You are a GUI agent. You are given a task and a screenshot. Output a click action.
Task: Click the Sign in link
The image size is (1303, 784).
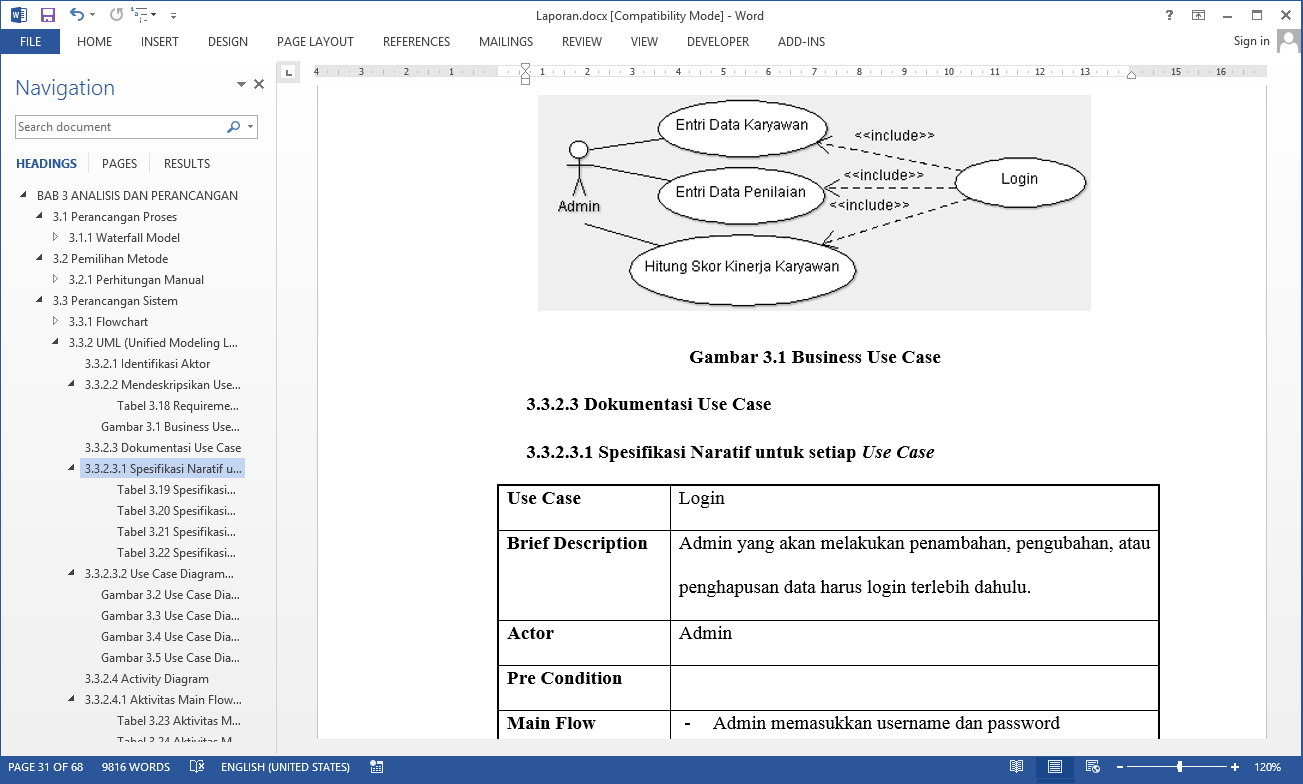point(1251,41)
